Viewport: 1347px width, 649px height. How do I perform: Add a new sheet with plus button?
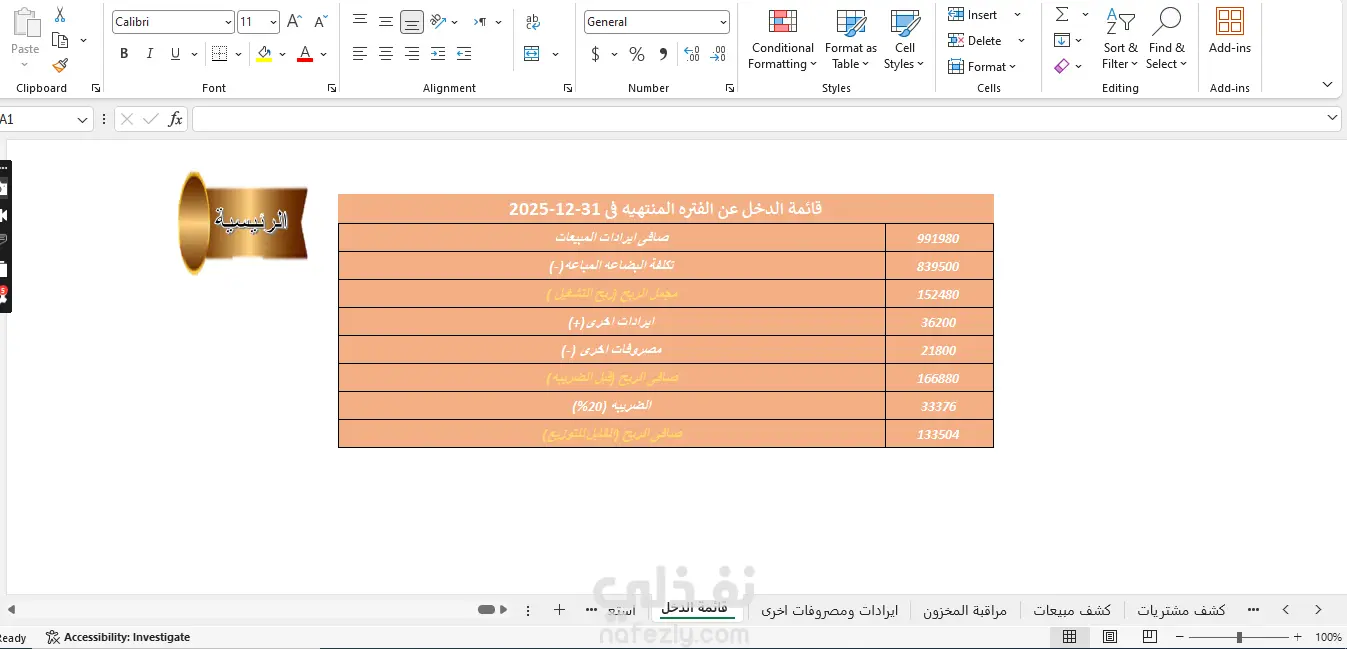(559, 609)
